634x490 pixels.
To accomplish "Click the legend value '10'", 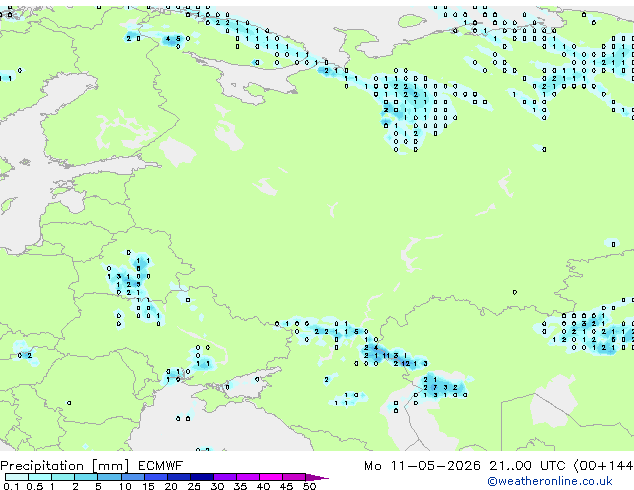I will point(125,486).
